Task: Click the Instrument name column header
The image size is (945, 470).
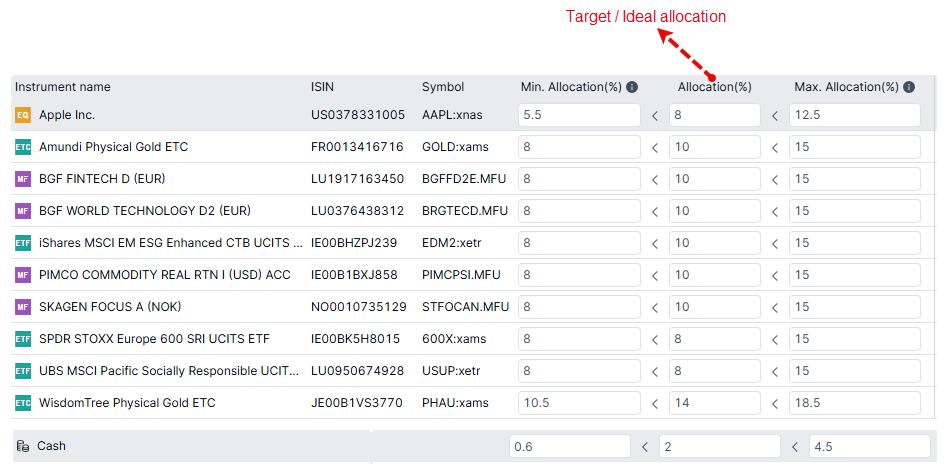Action: 63,87
